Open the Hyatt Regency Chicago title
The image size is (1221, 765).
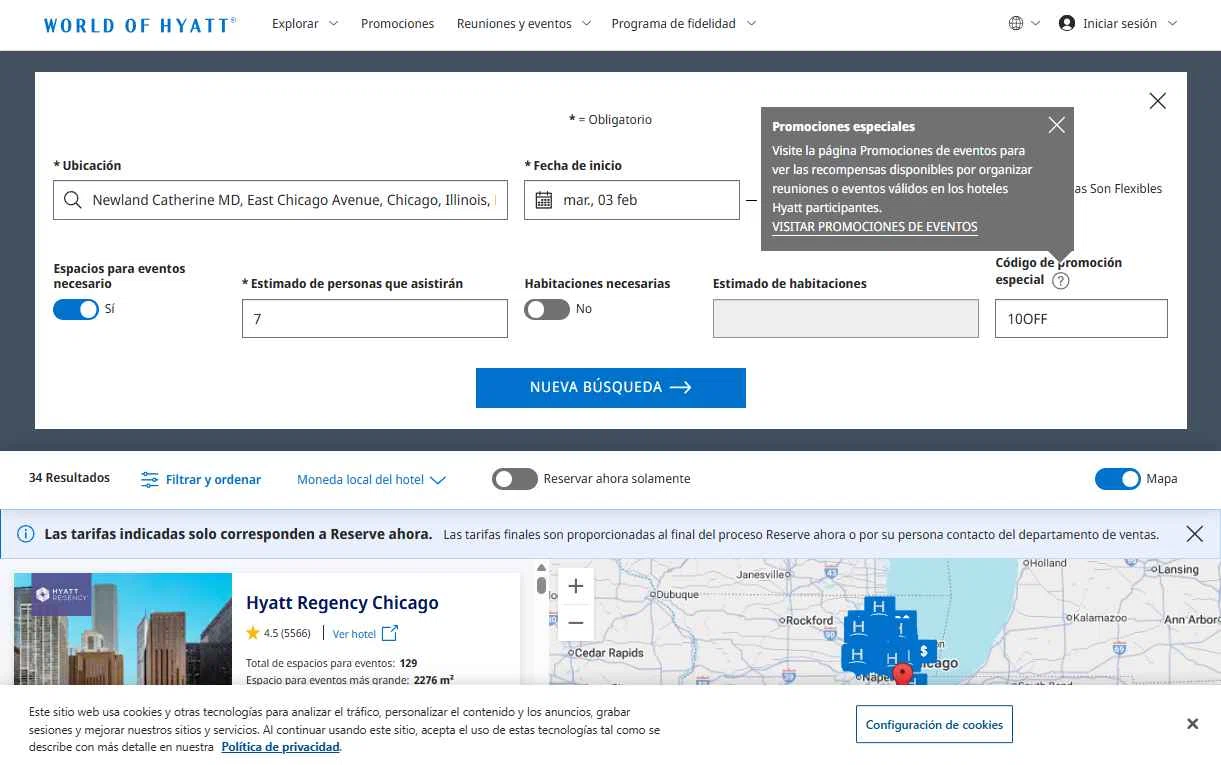click(342, 603)
